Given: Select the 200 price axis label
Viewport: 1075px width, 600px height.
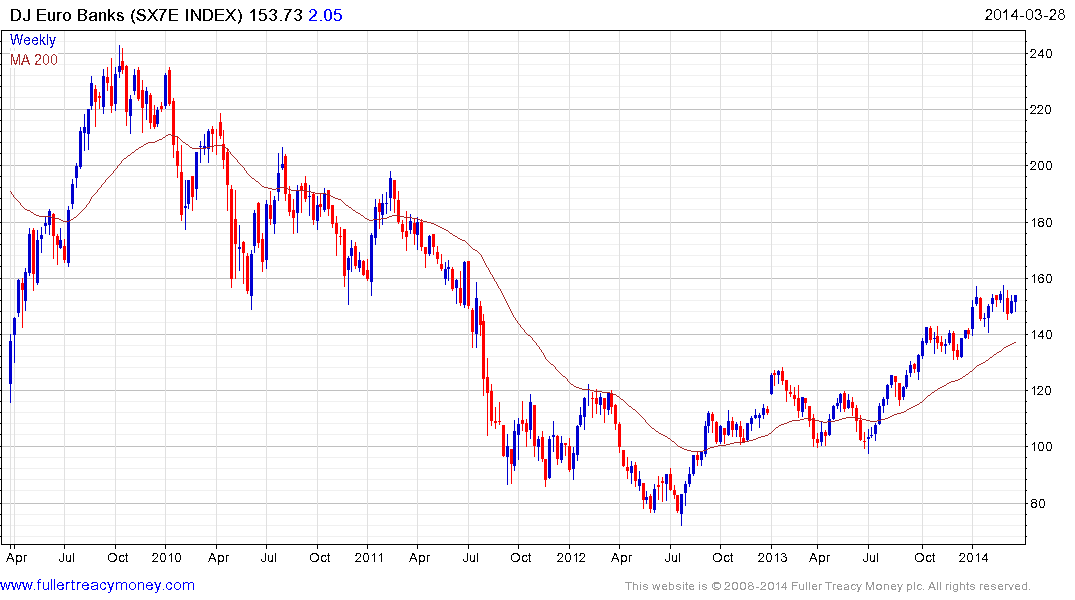Looking at the screenshot, I should point(1041,166).
